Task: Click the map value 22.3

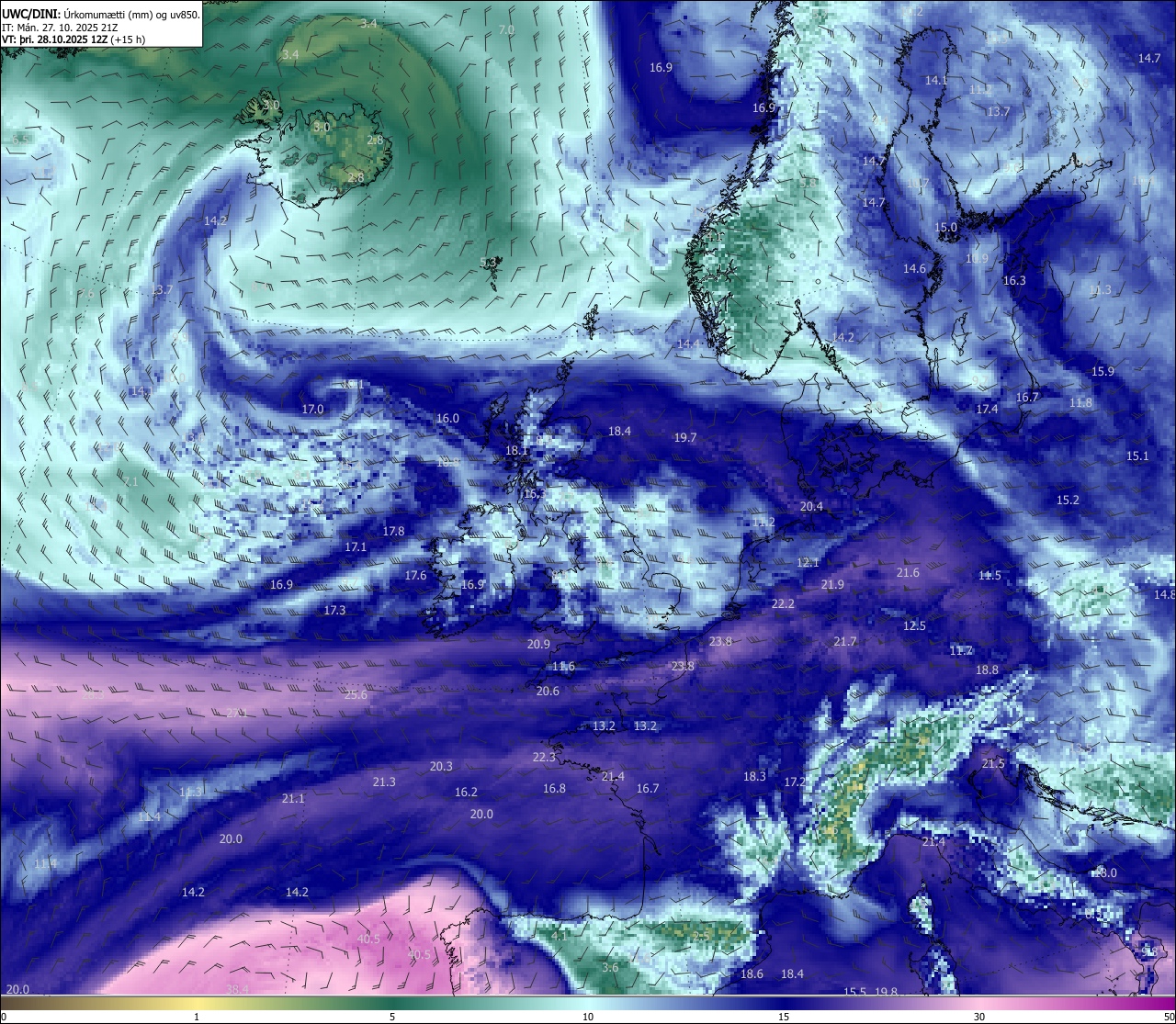Action: (544, 757)
